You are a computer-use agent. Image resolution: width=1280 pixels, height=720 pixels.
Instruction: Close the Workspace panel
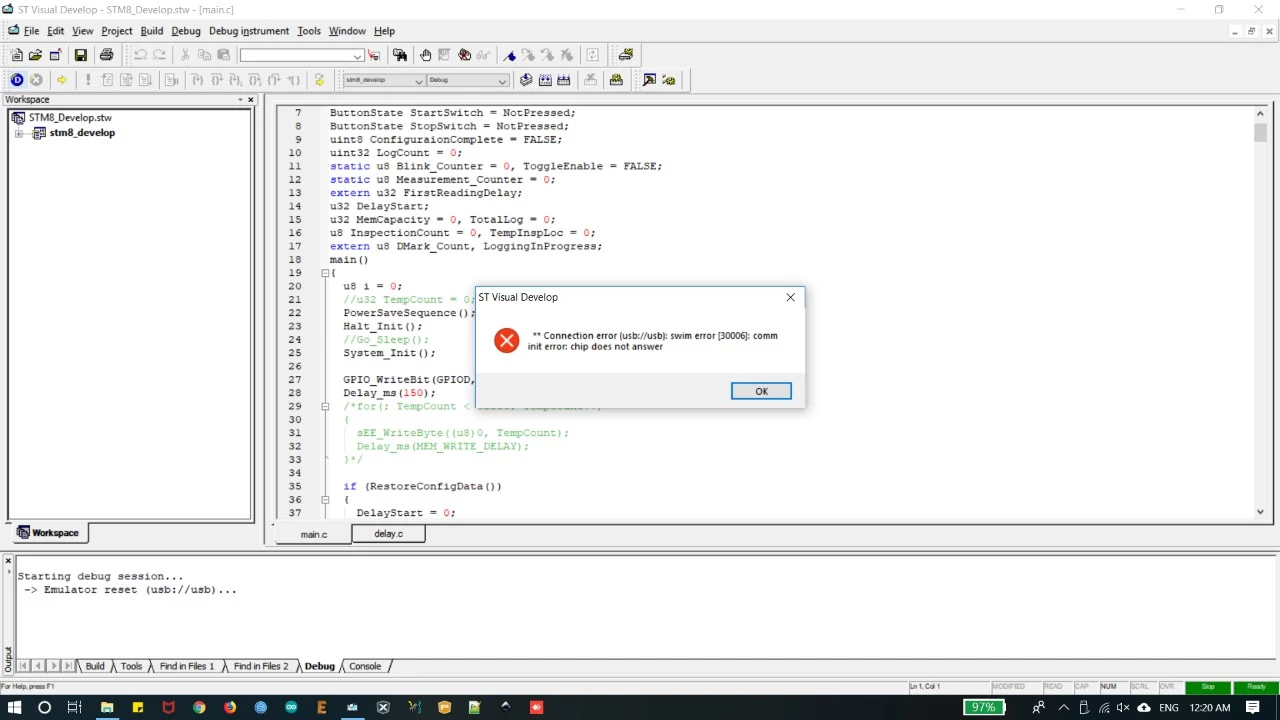pyautogui.click(x=250, y=100)
